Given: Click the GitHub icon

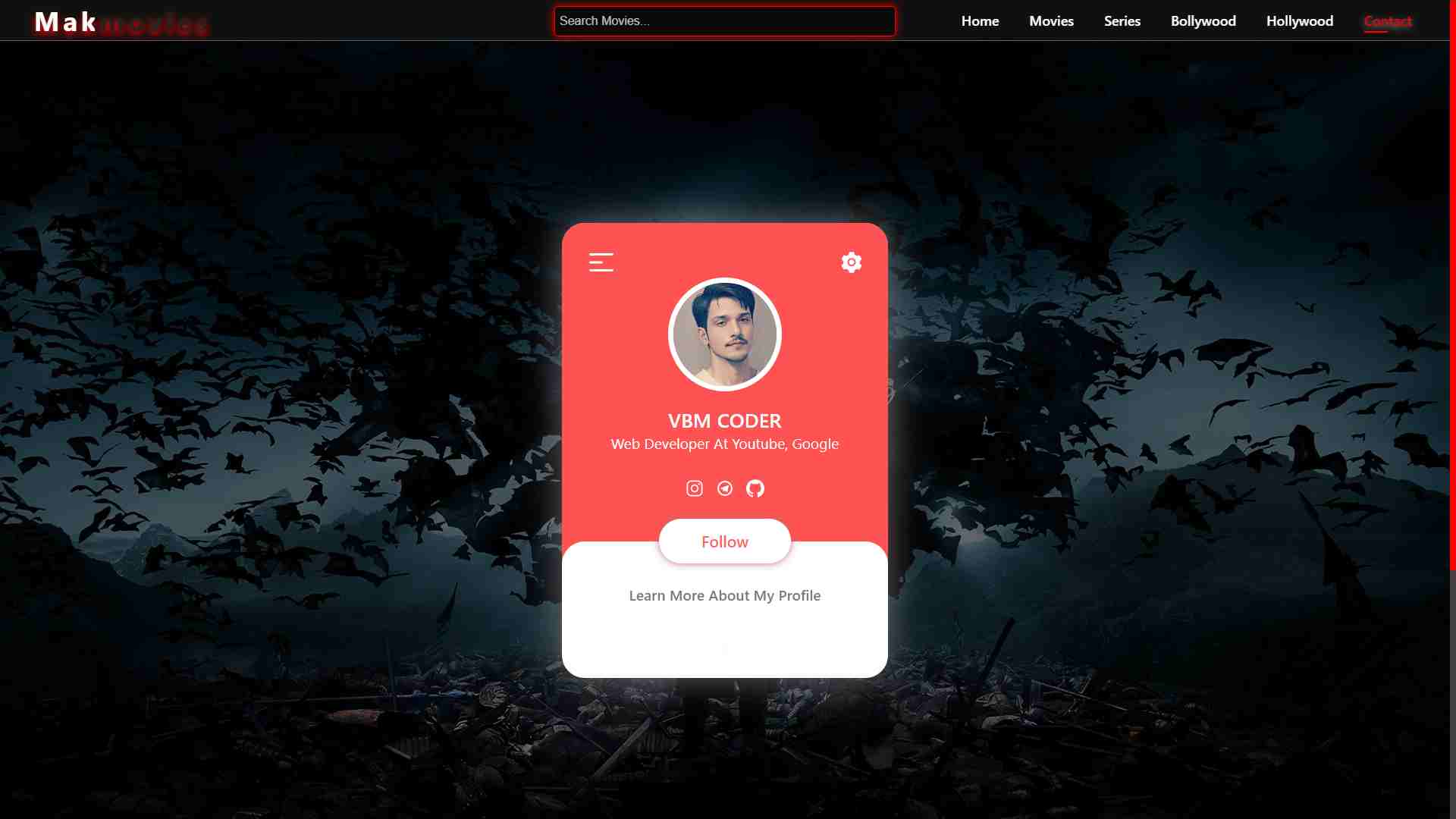Looking at the screenshot, I should (x=755, y=488).
